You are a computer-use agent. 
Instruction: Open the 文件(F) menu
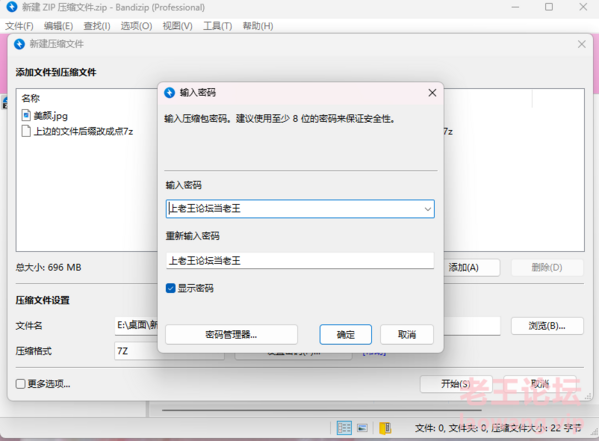tap(19, 26)
